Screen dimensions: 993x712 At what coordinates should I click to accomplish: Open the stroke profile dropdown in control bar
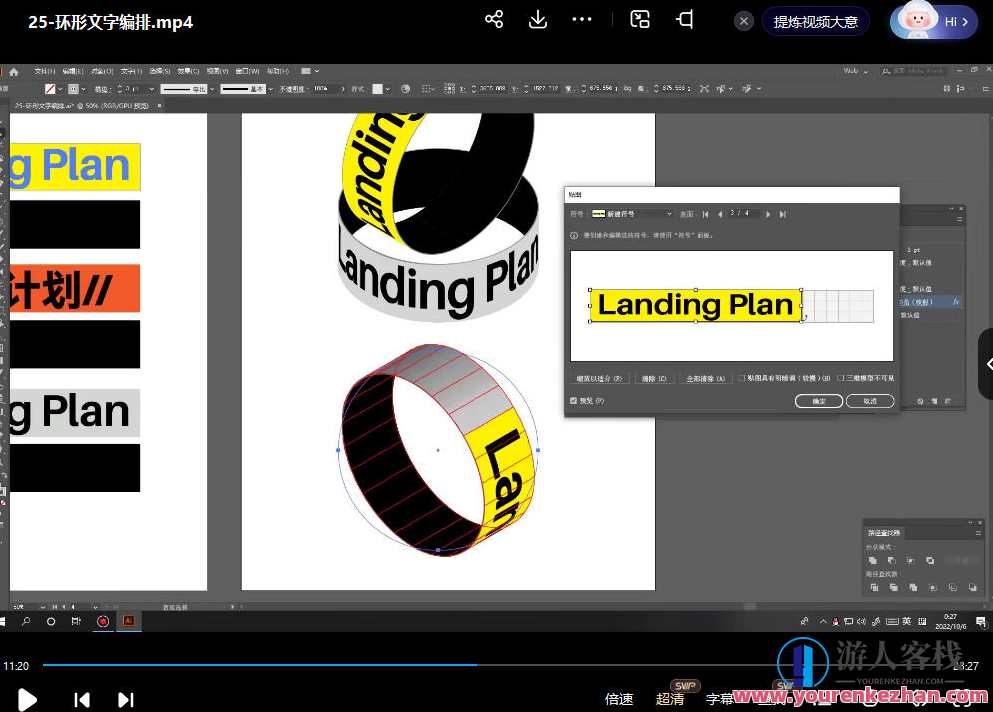pyautogui.click(x=210, y=89)
